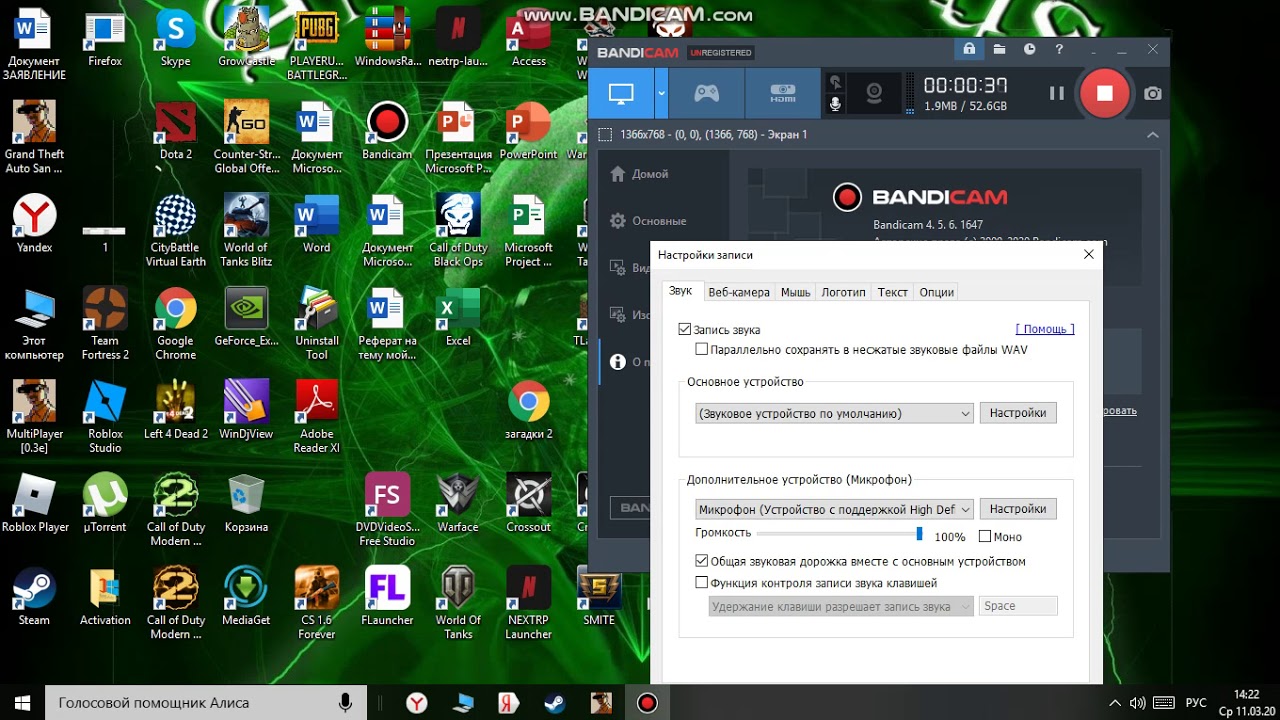Toggle mouse cursor effect icon in Bandicam
This screenshot has width=1280, height=720.
(x=835, y=82)
